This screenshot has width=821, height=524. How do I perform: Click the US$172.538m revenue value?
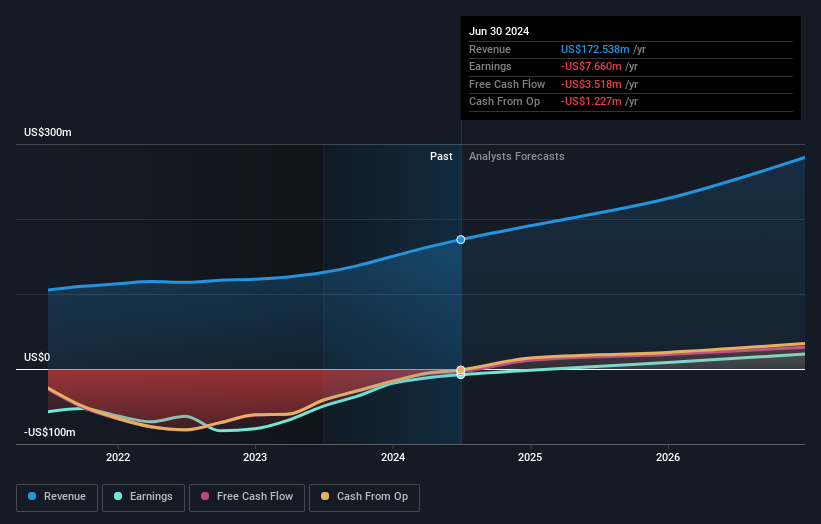[595, 49]
